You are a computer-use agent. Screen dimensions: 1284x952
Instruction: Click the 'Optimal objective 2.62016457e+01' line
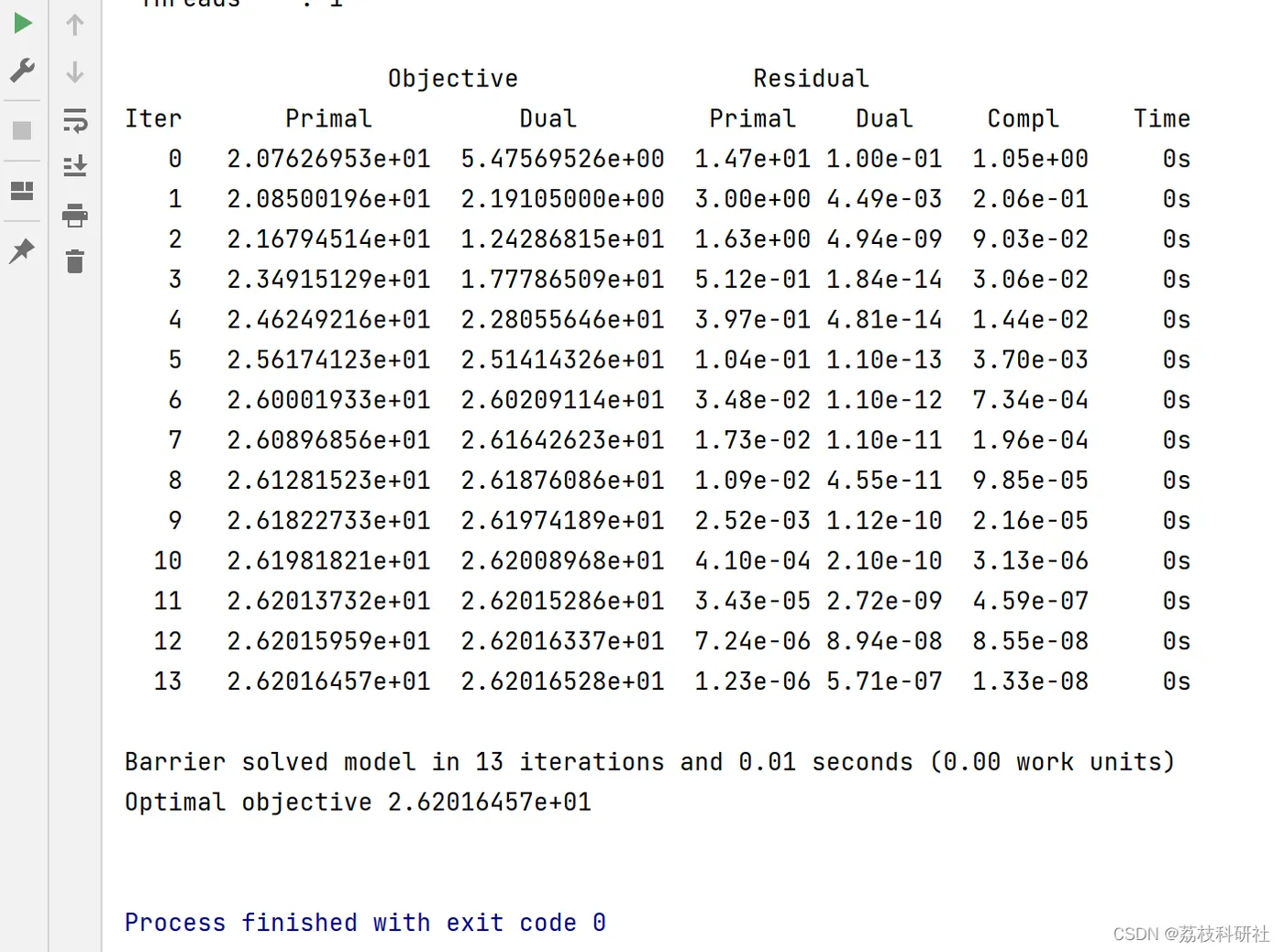pos(358,803)
